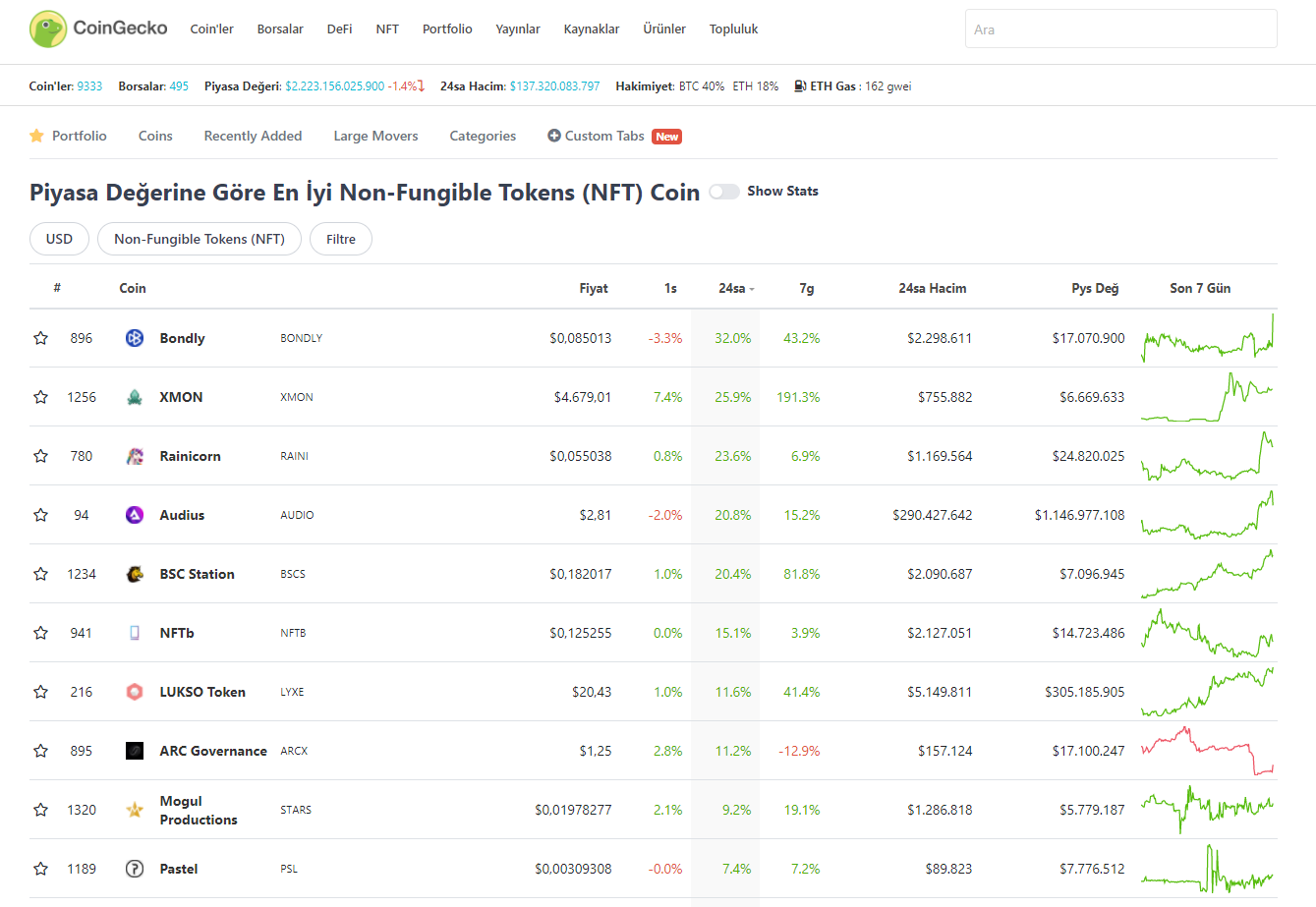Screen dimensions: 1316x907
Task: Click the LUKSO Token coin icon
Action: coord(135,692)
